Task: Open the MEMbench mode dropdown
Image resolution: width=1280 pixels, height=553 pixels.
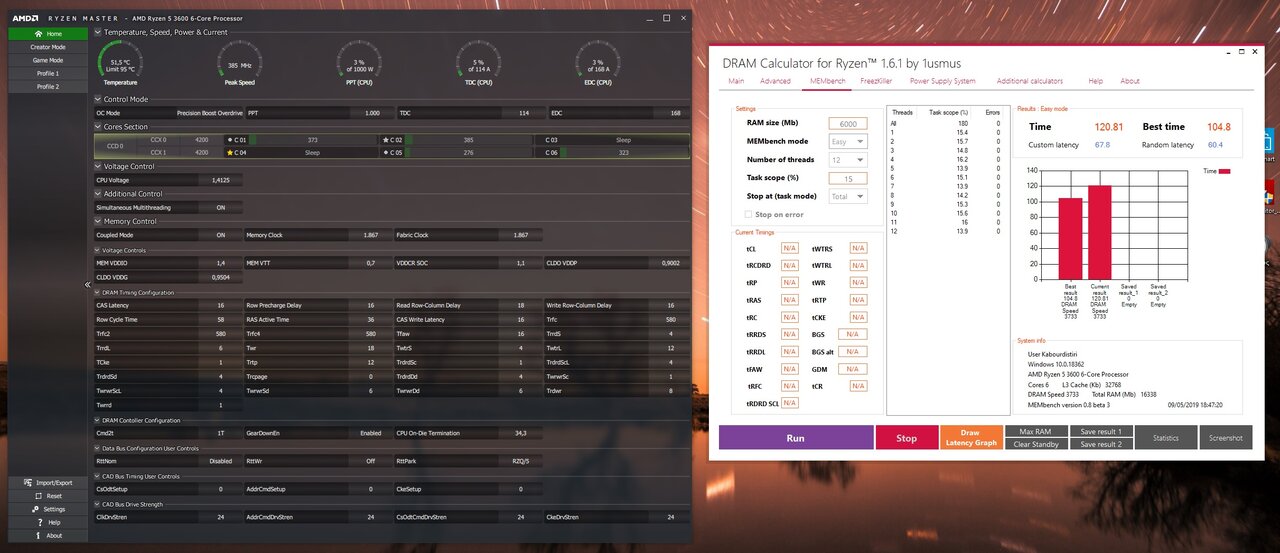Action: (848, 142)
